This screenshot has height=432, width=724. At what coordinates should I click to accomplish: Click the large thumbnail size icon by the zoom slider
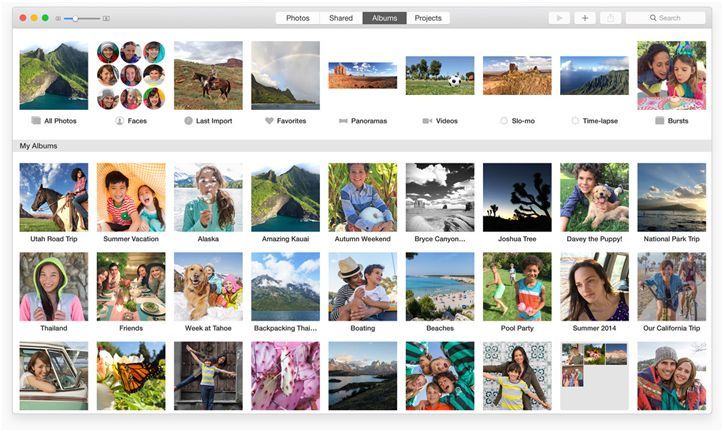coord(106,18)
